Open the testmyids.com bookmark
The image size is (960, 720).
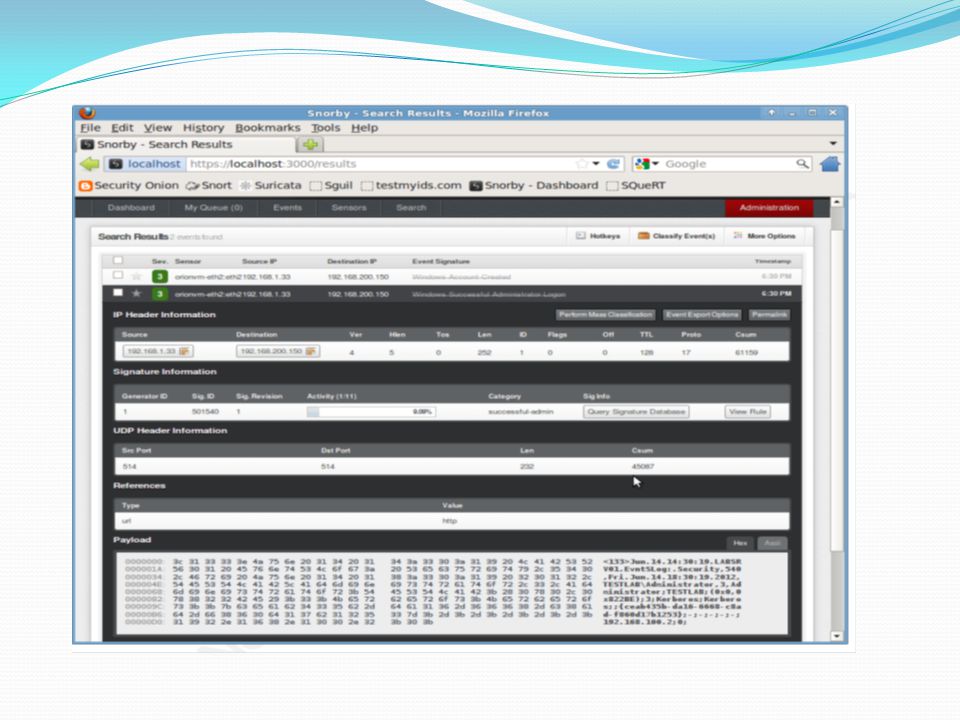tap(411, 186)
